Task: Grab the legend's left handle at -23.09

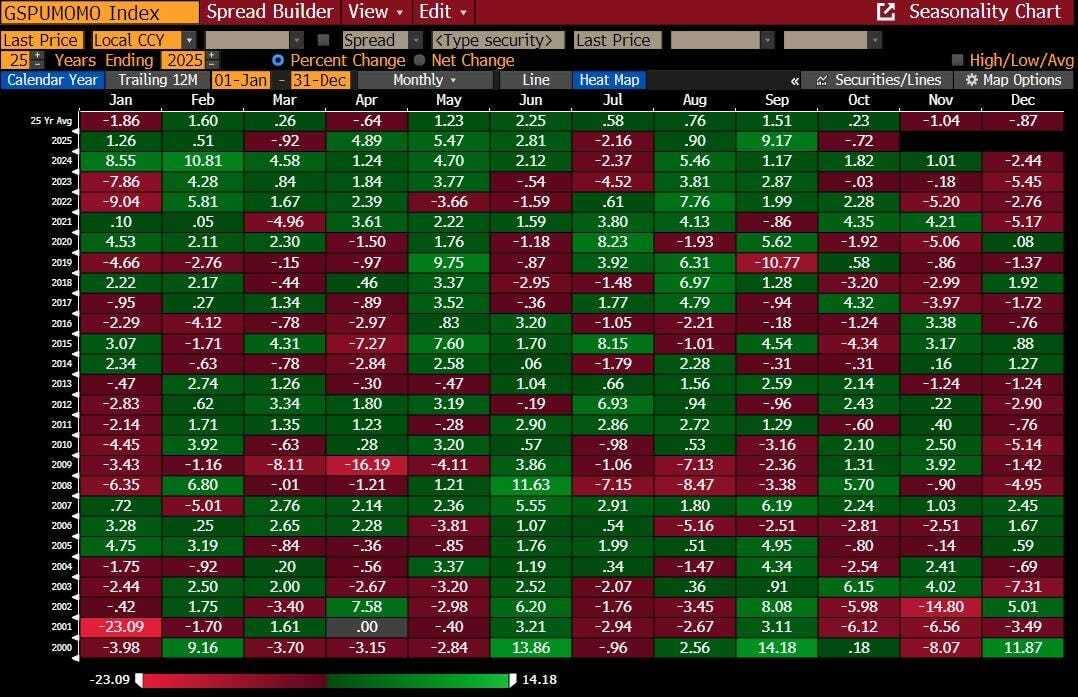Action: coord(140,681)
